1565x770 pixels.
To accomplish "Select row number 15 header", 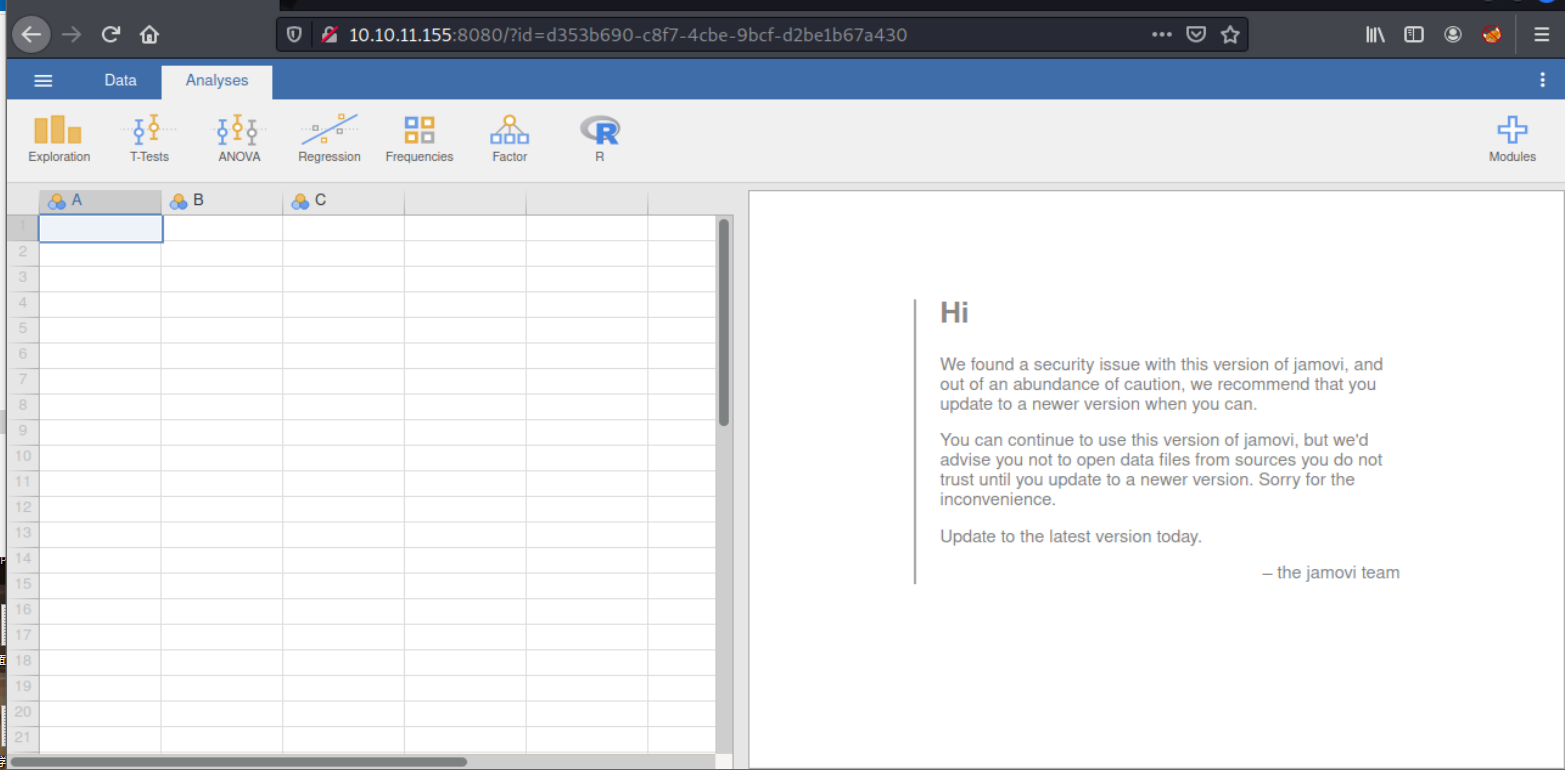I will (x=22, y=584).
